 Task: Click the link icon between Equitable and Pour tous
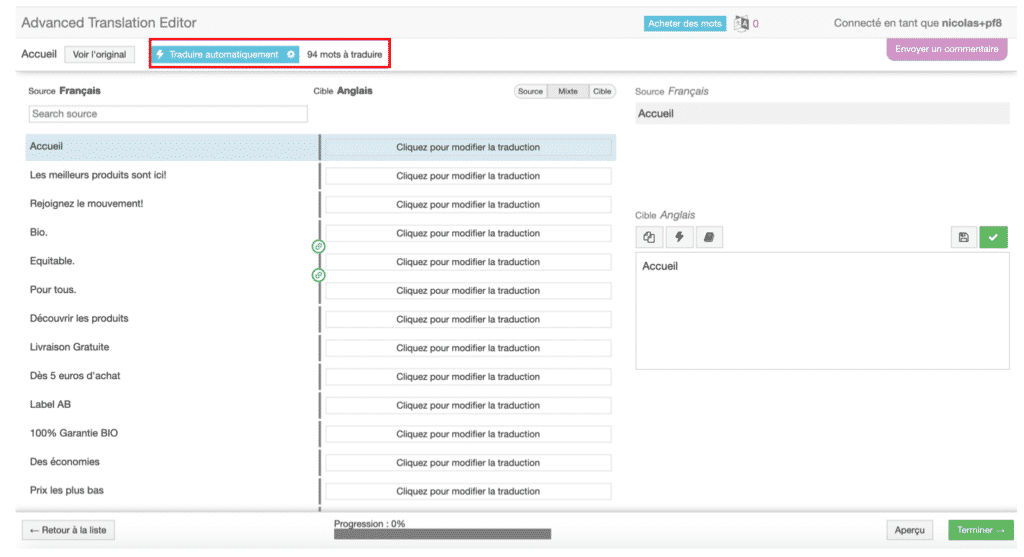click(x=318, y=275)
